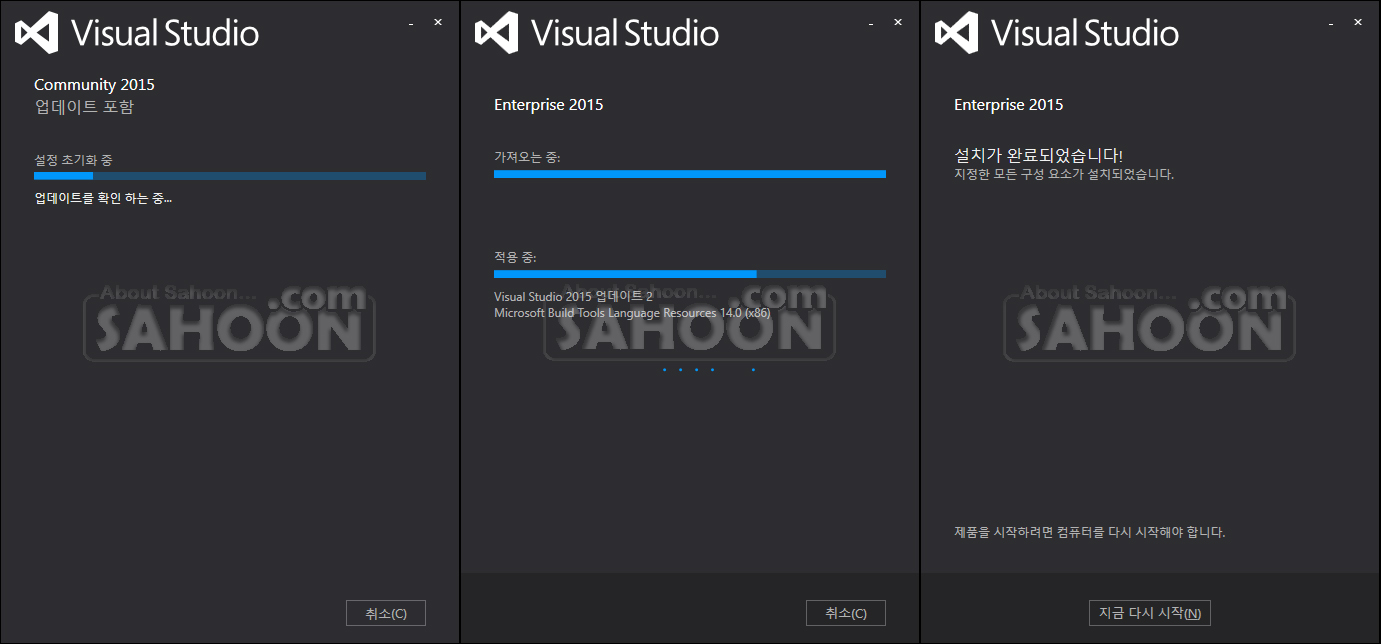This screenshot has height=644, width=1381.
Task: Click the Community 2015 edition label
Action: tap(94, 85)
